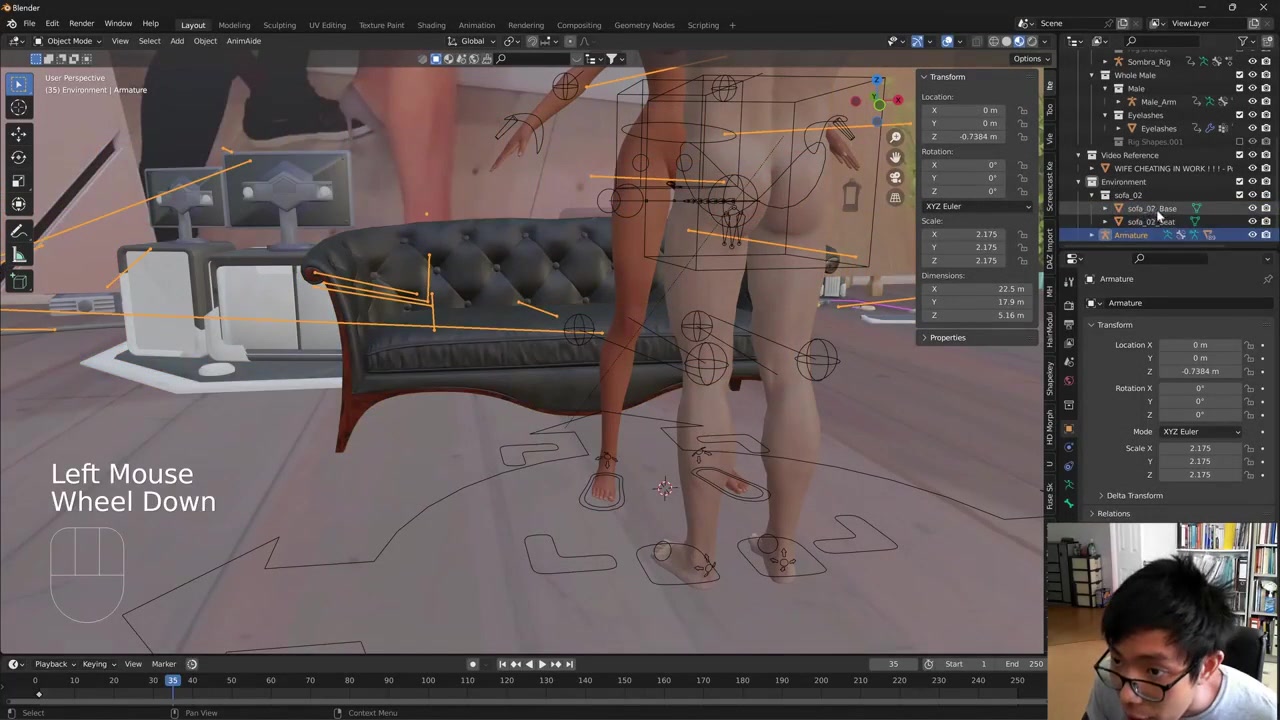Viewport: 1280px width, 720px height.
Task: Activate the Rotate tool
Action: pos(19,157)
